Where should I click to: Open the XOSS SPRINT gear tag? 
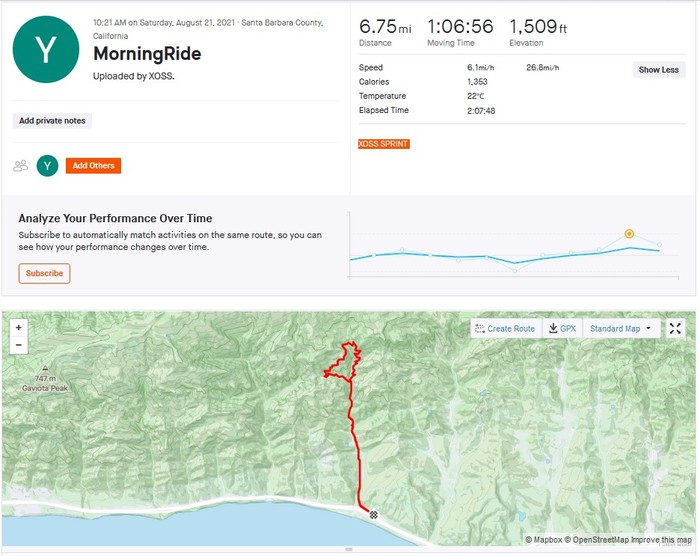(383, 144)
